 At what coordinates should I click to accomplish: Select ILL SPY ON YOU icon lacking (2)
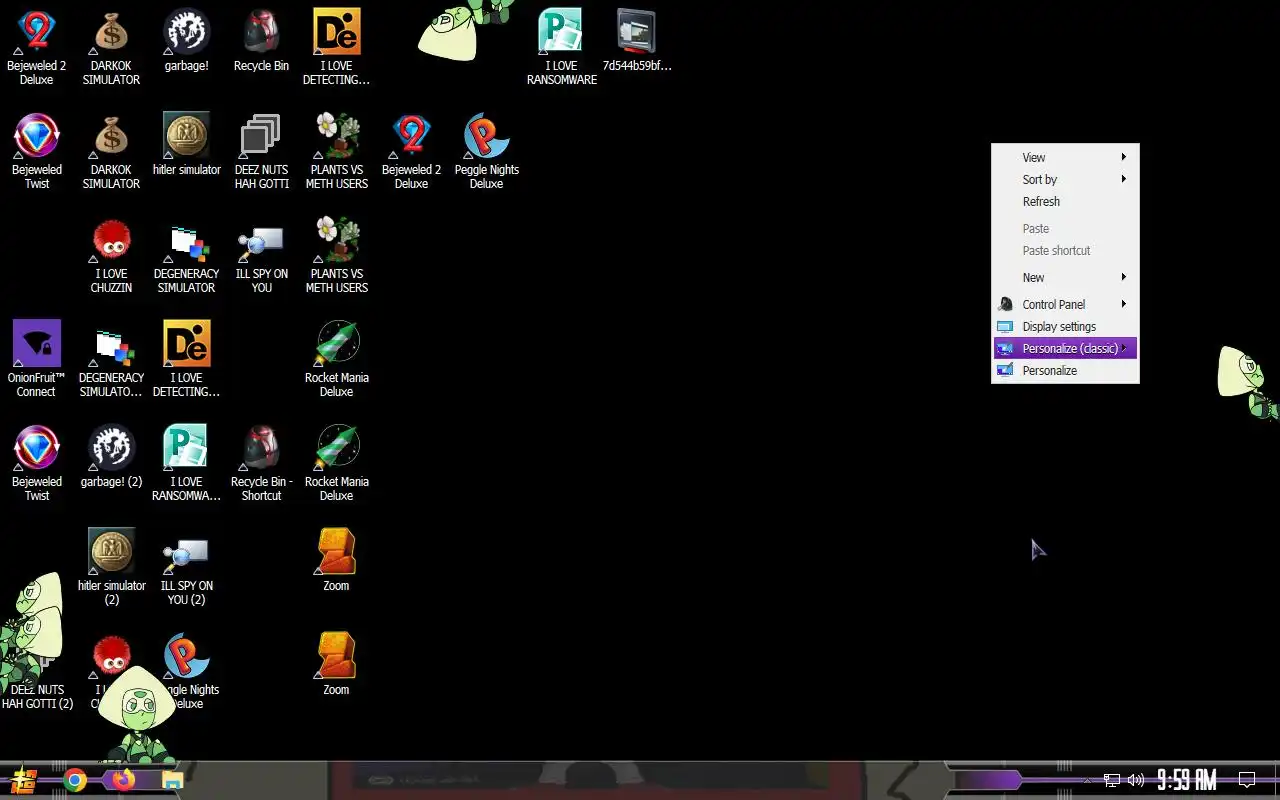pyautogui.click(x=261, y=254)
